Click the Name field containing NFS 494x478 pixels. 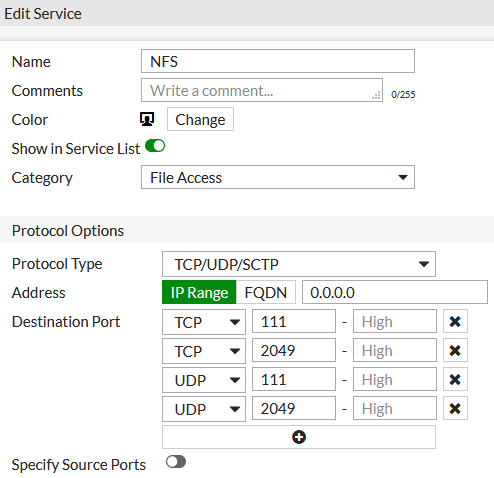(x=278, y=61)
